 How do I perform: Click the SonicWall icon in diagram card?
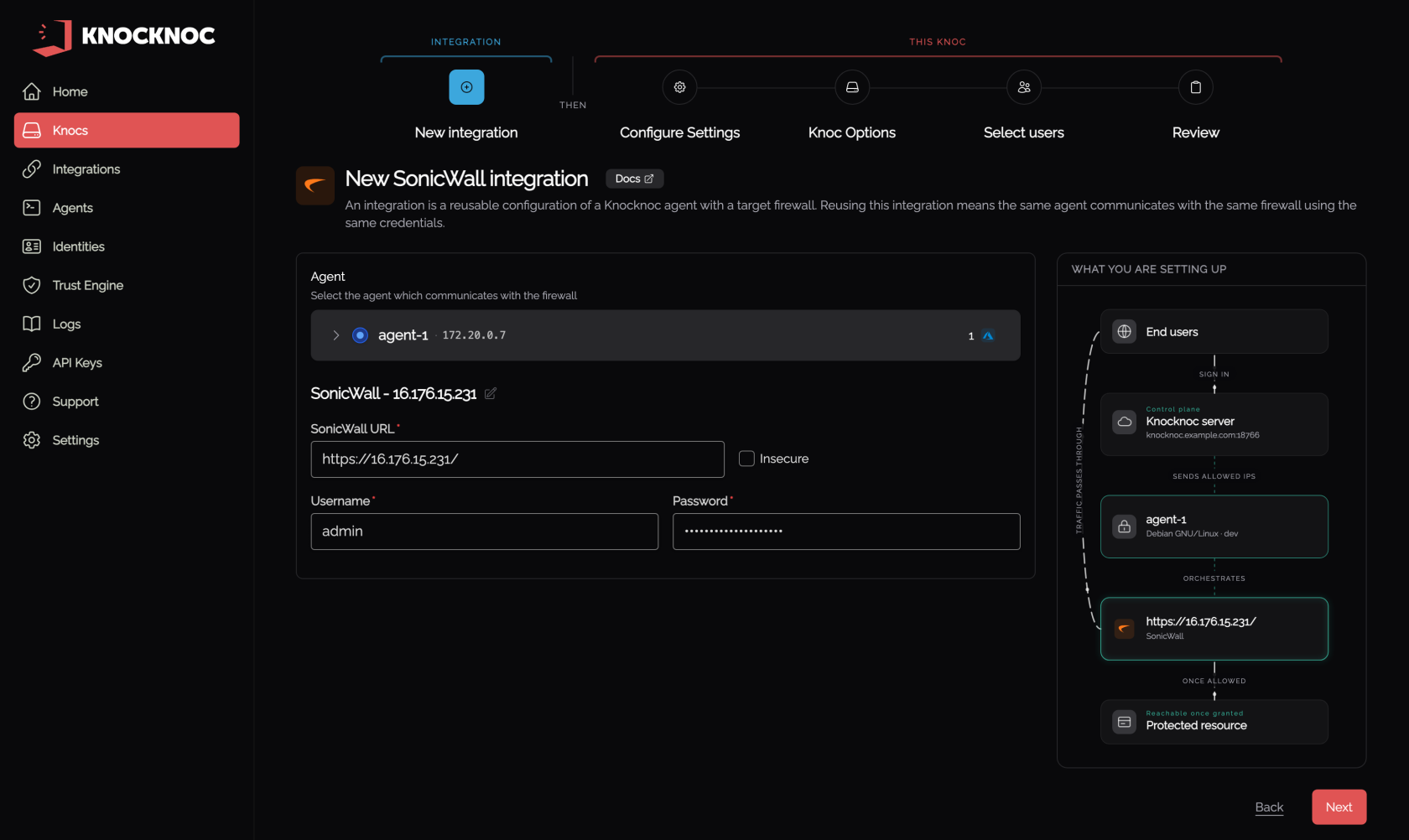click(1125, 628)
